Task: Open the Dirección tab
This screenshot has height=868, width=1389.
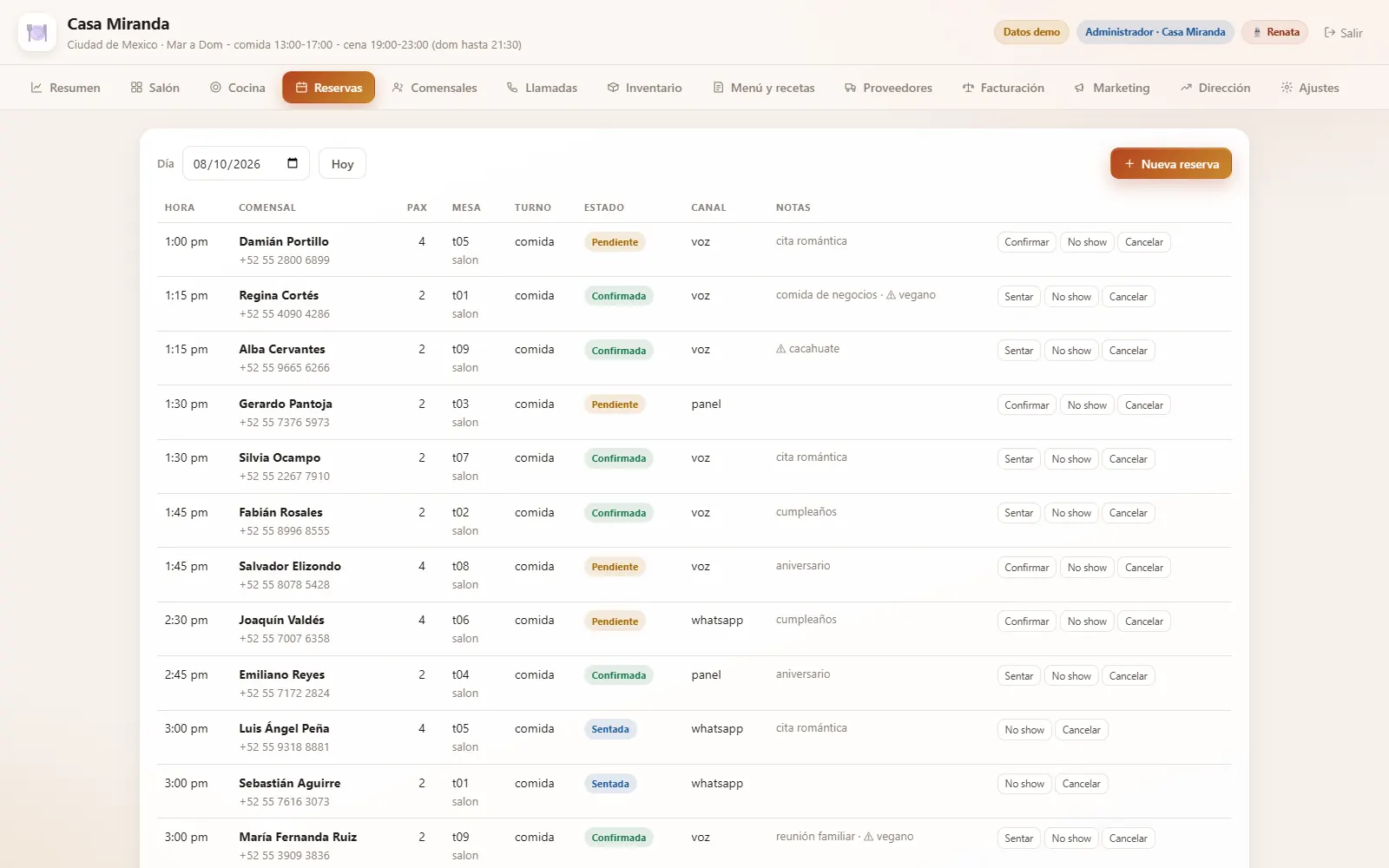Action: click(x=1215, y=88)
